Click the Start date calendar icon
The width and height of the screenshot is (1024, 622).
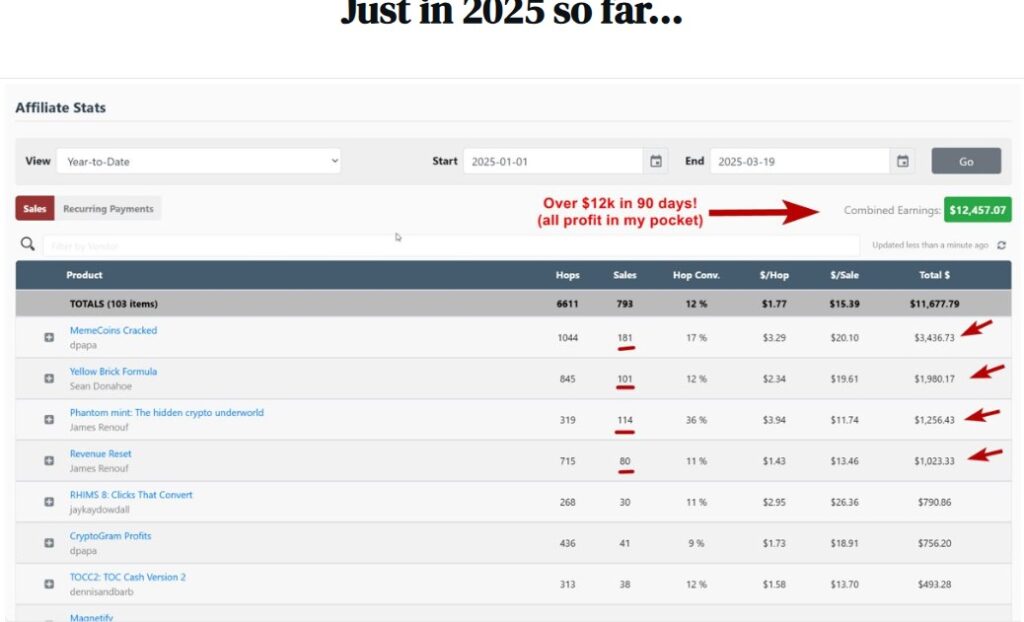click(x=656, y=161)
